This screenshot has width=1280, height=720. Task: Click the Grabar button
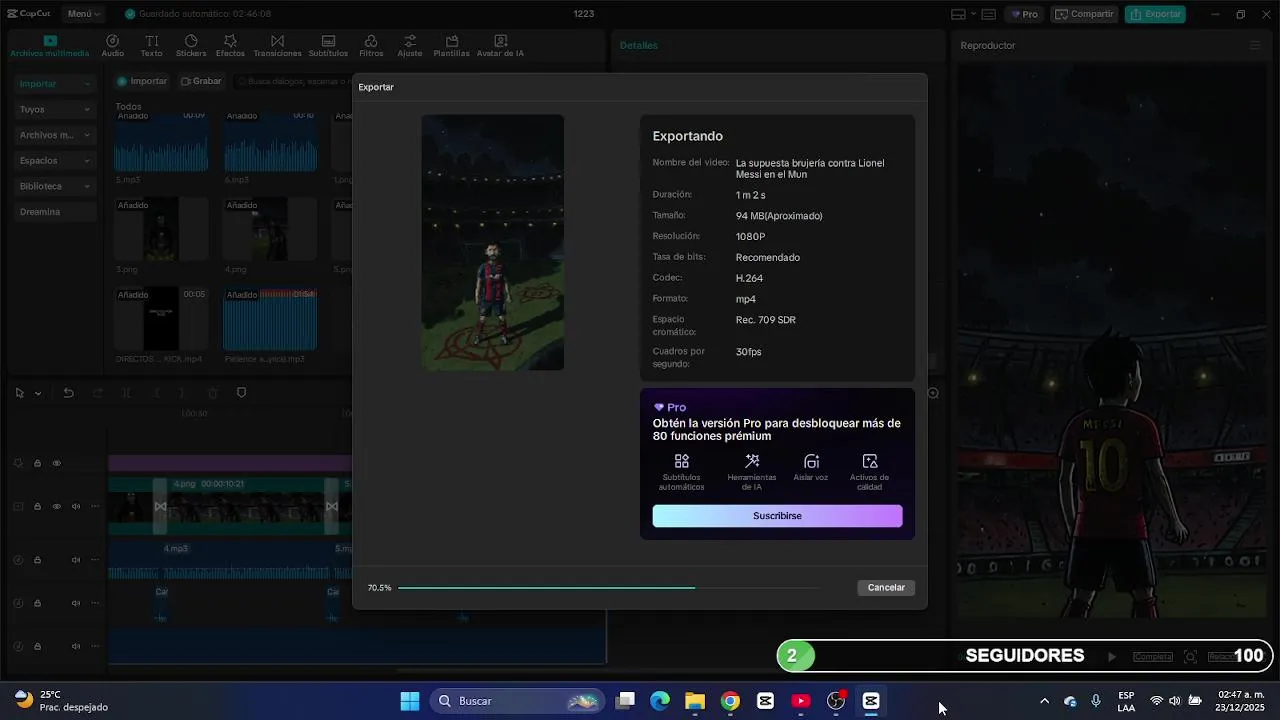click(201, 81)
